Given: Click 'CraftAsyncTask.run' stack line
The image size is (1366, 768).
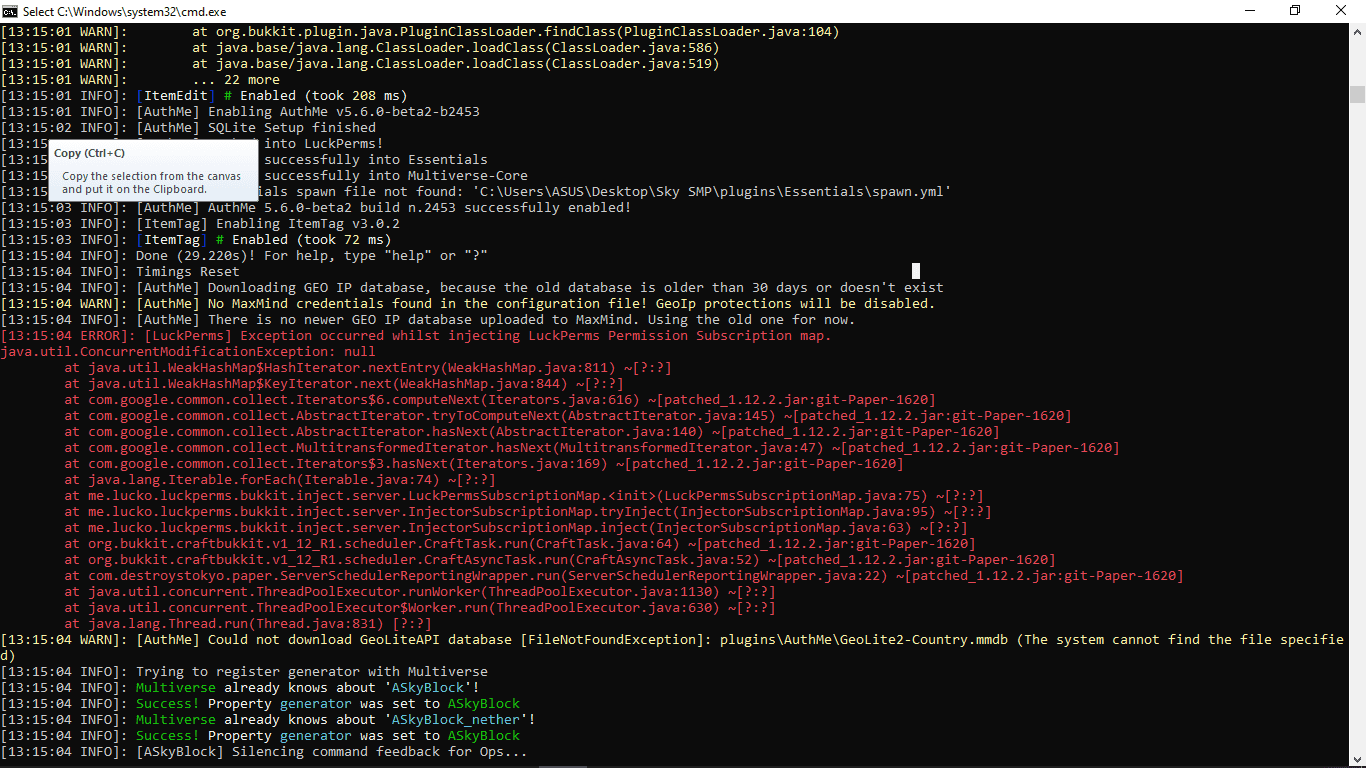Looking at the screenshot, I should (x=560, y=560).
